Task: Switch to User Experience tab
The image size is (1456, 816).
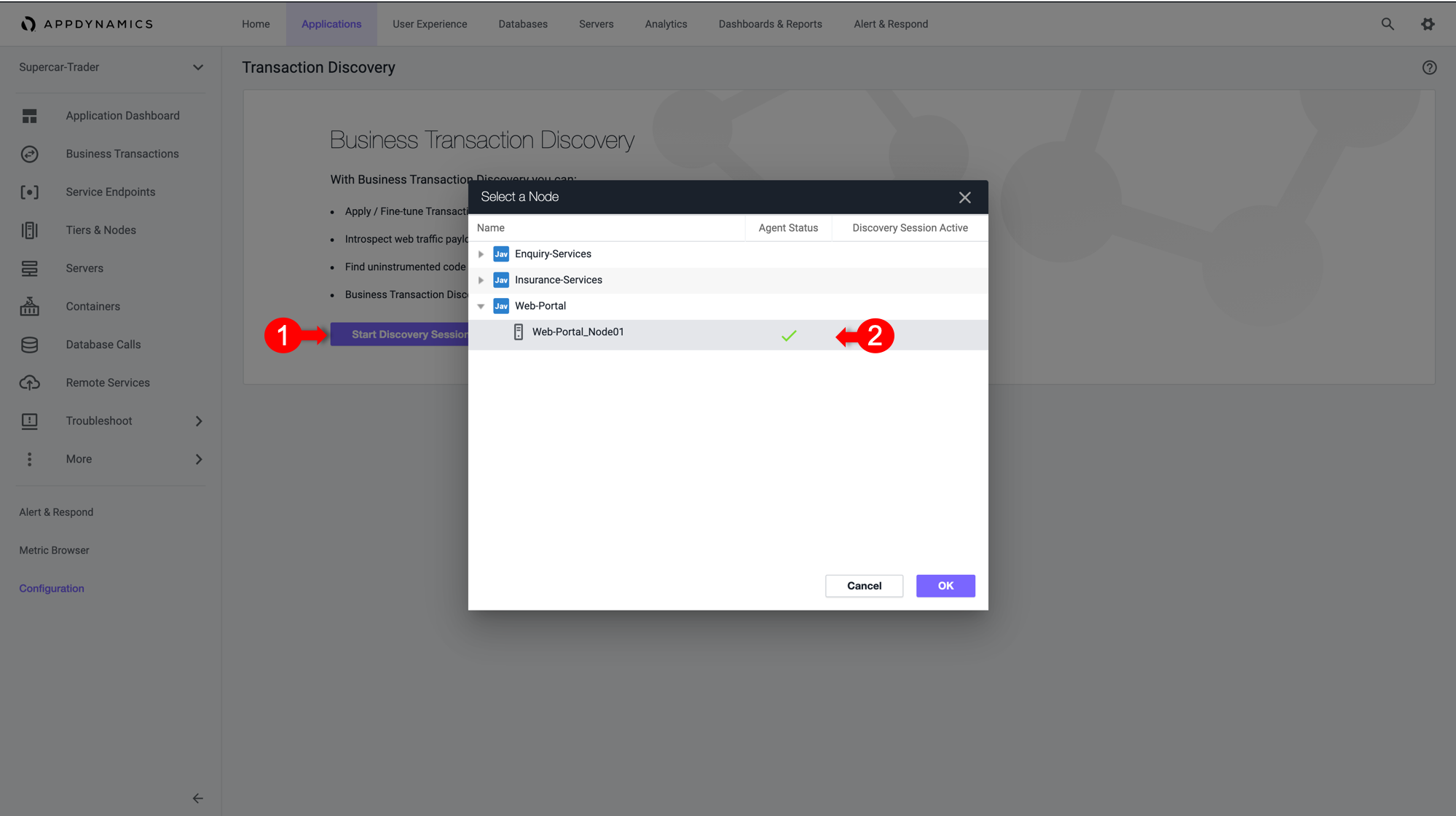Action: [x=430, y=24]
